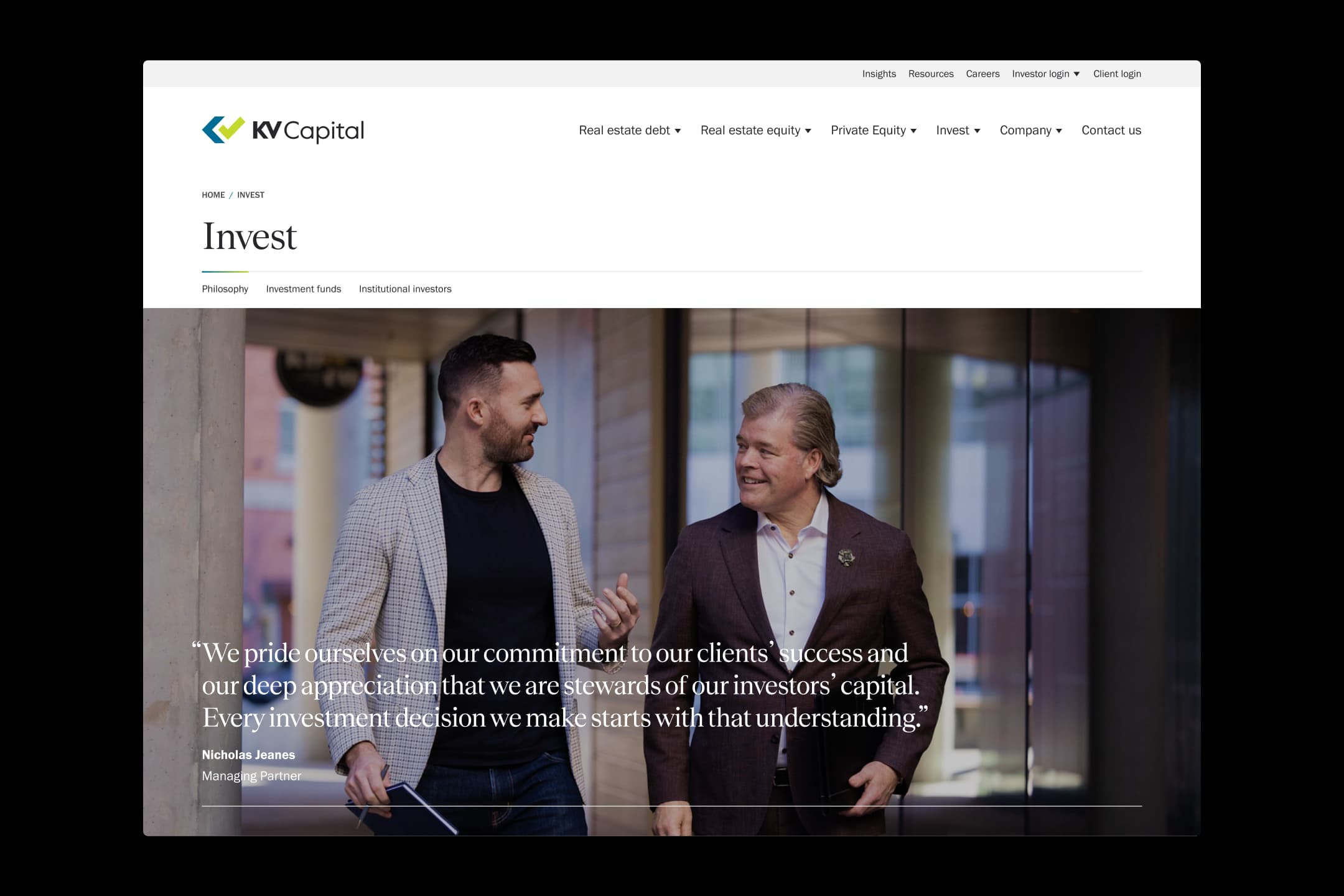
Task: Select the Philosophy sub-navigation tab
Action: (x=225, y=289)
